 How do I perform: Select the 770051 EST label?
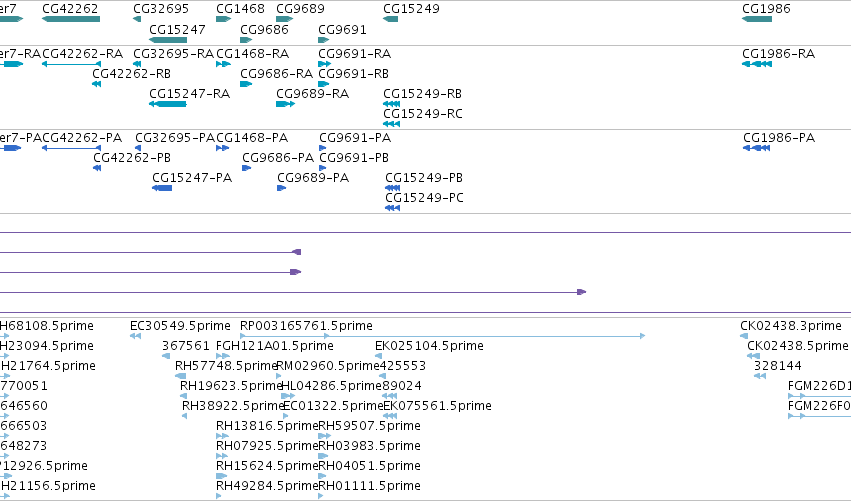(24, 386)
